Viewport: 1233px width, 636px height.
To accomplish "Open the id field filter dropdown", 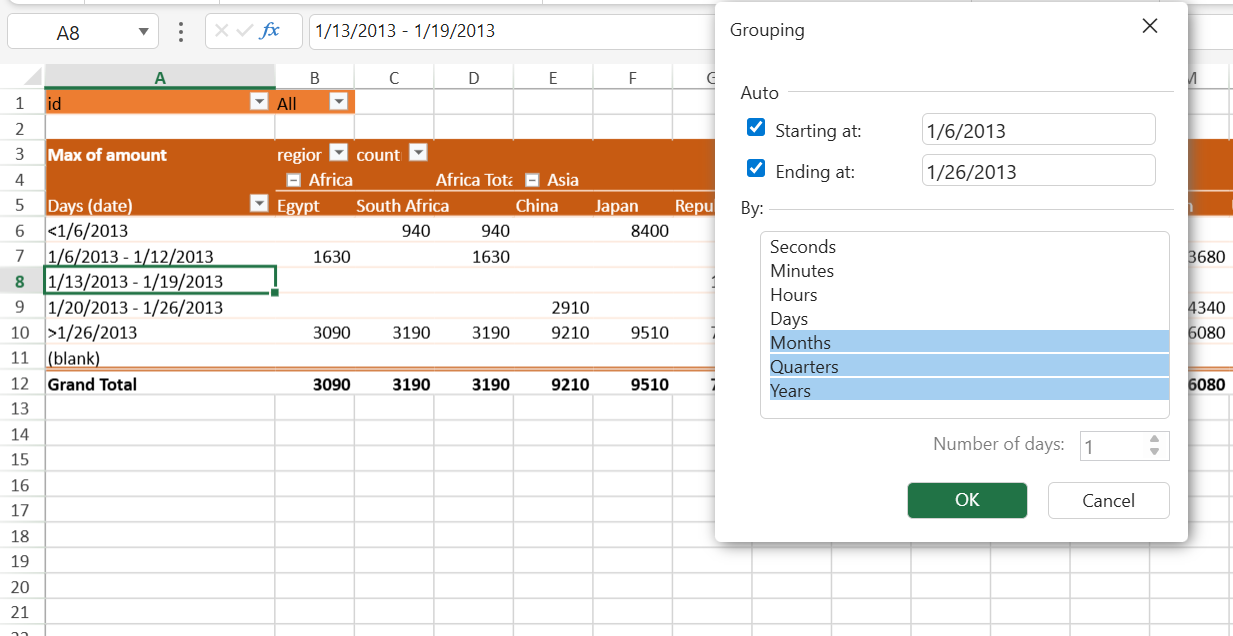I will [x=259, y=102].
